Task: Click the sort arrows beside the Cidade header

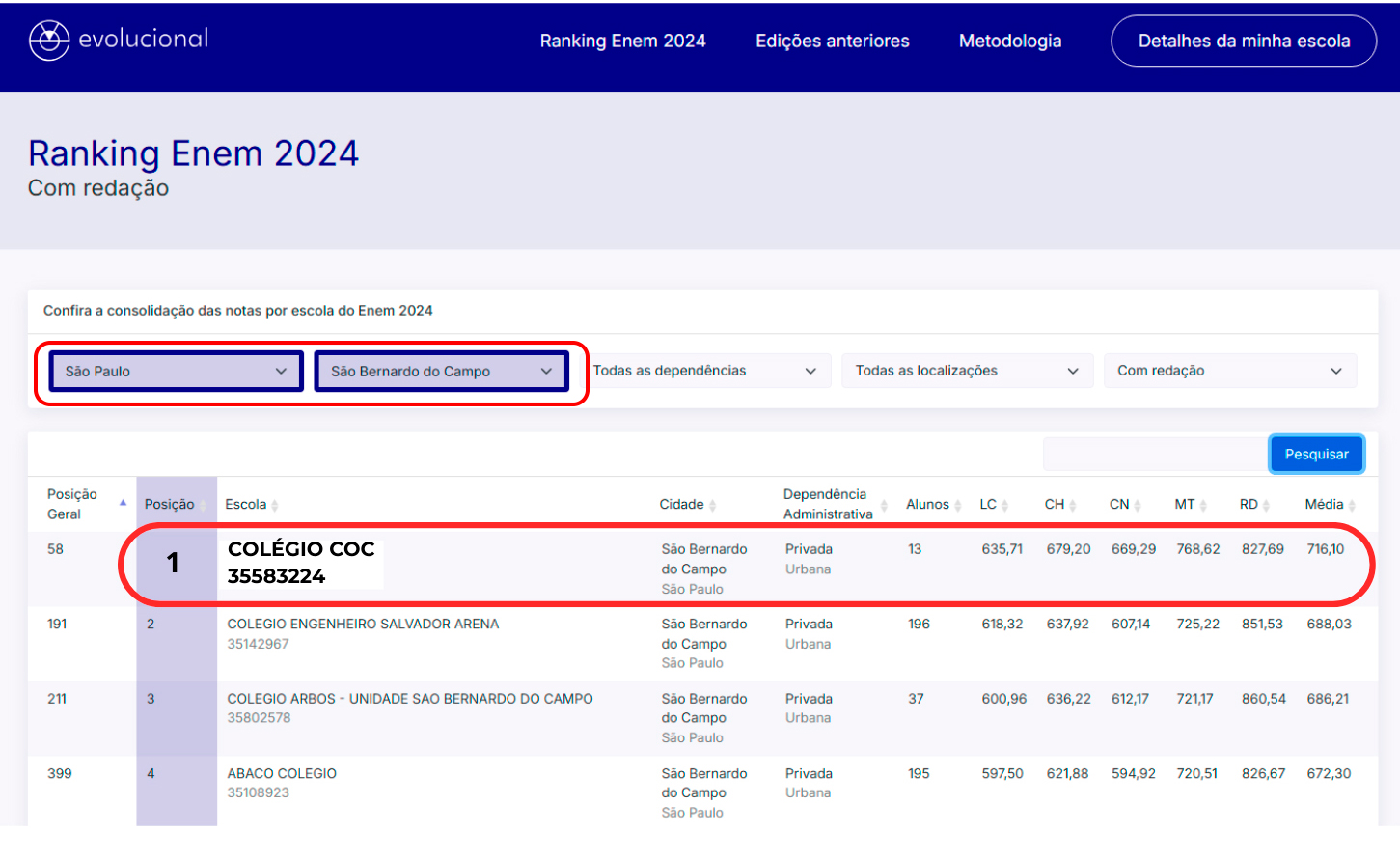Action: 712,505
